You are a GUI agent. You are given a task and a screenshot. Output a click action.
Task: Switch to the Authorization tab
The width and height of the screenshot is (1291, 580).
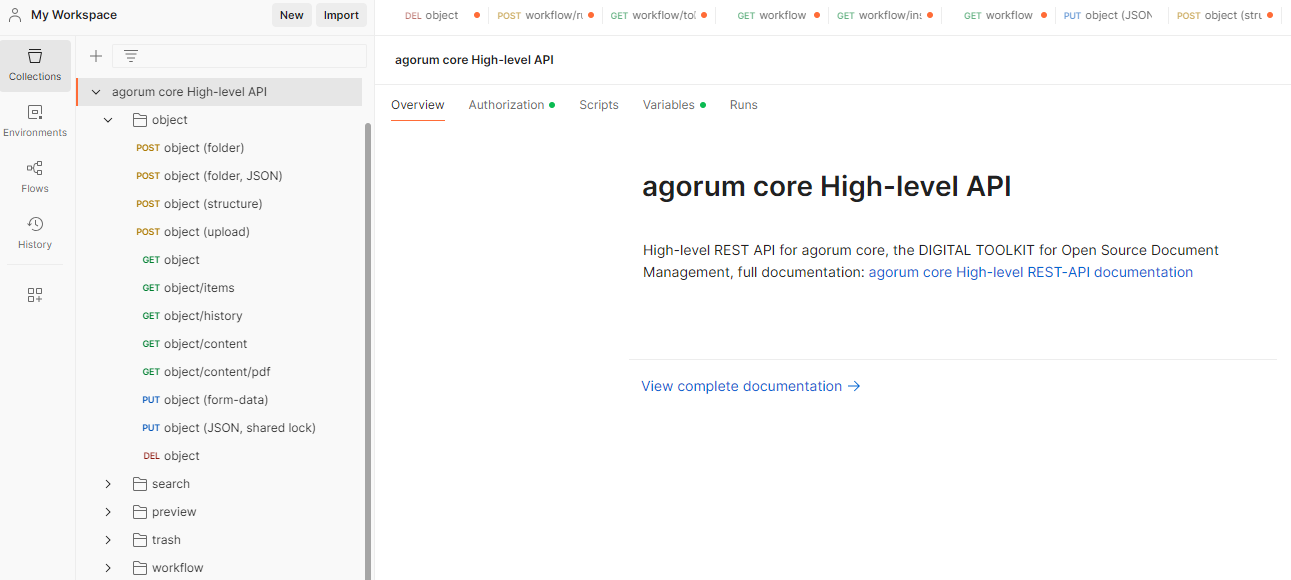[x=511, y=105]
